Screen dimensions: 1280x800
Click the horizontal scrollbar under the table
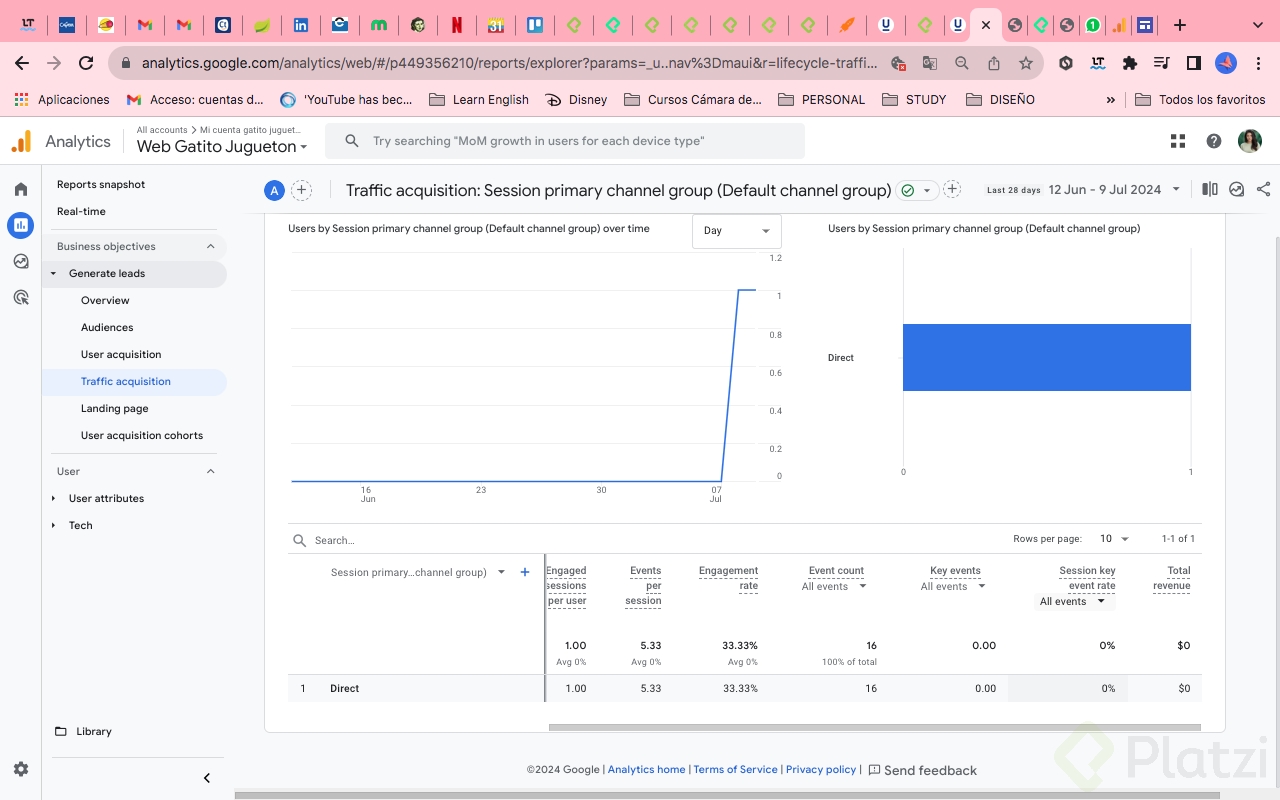[x=873, y=727]
